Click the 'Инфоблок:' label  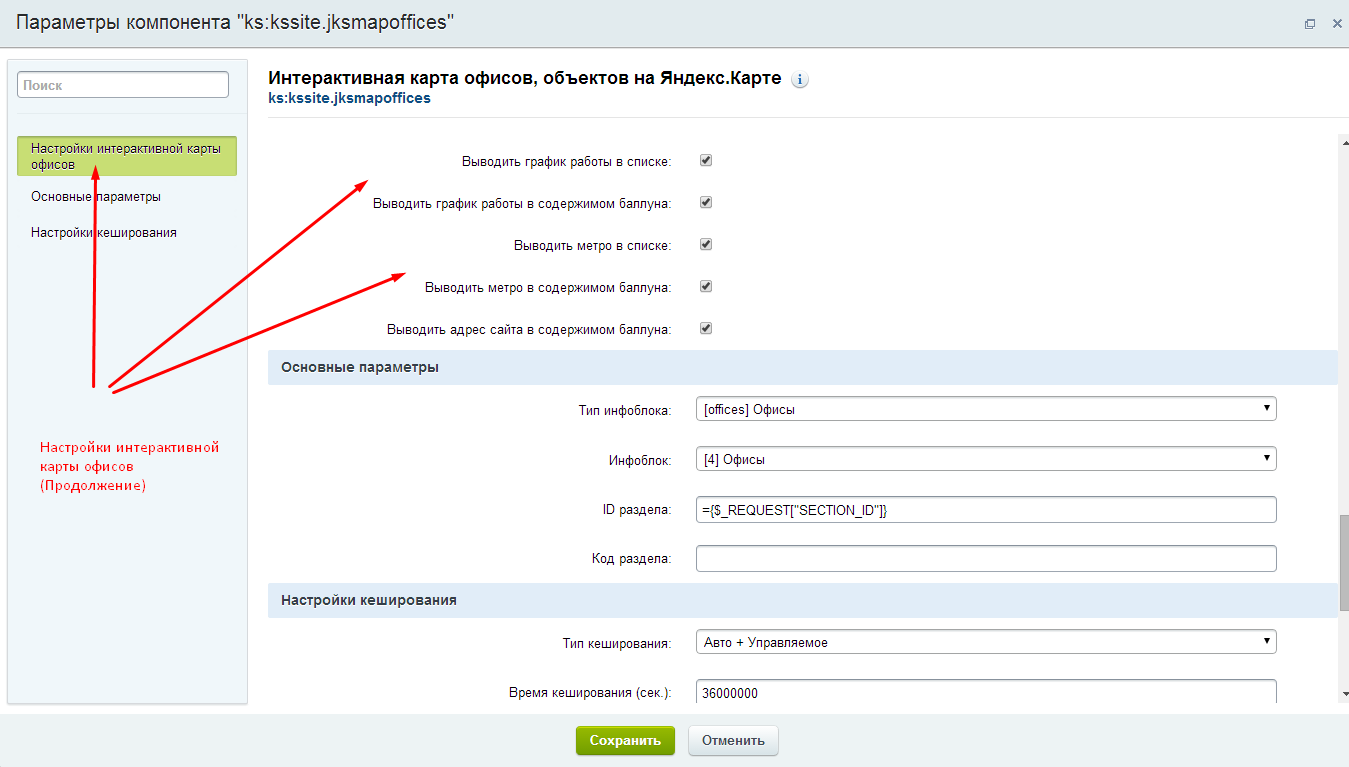click(639, 460)
